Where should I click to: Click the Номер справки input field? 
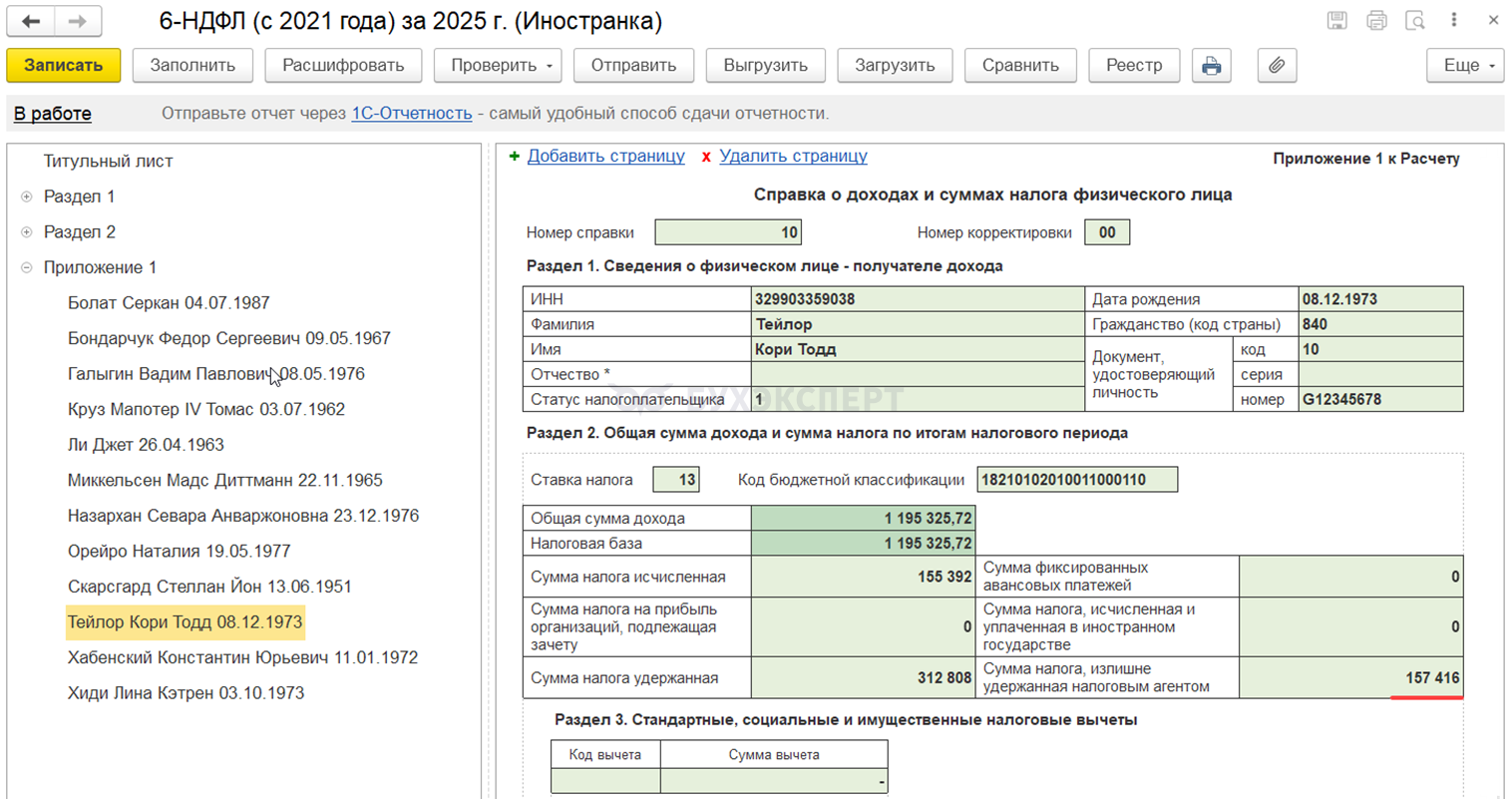727,232
